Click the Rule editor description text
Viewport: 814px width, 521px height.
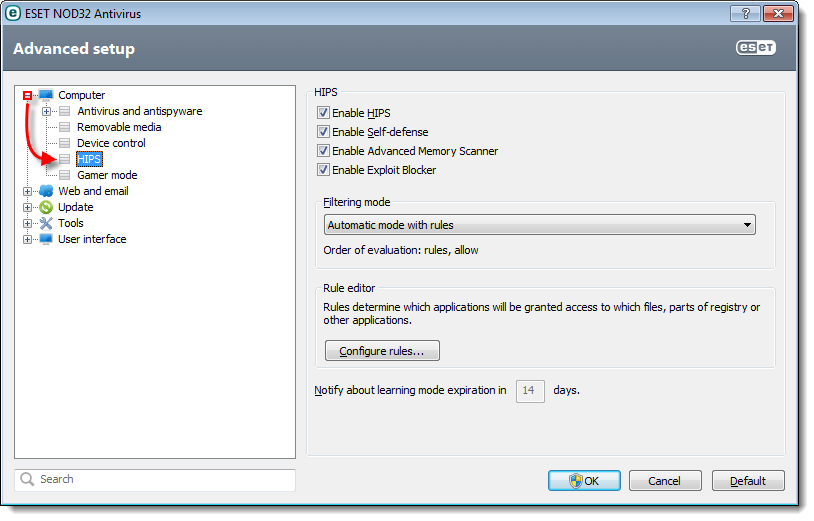point(541,314)
